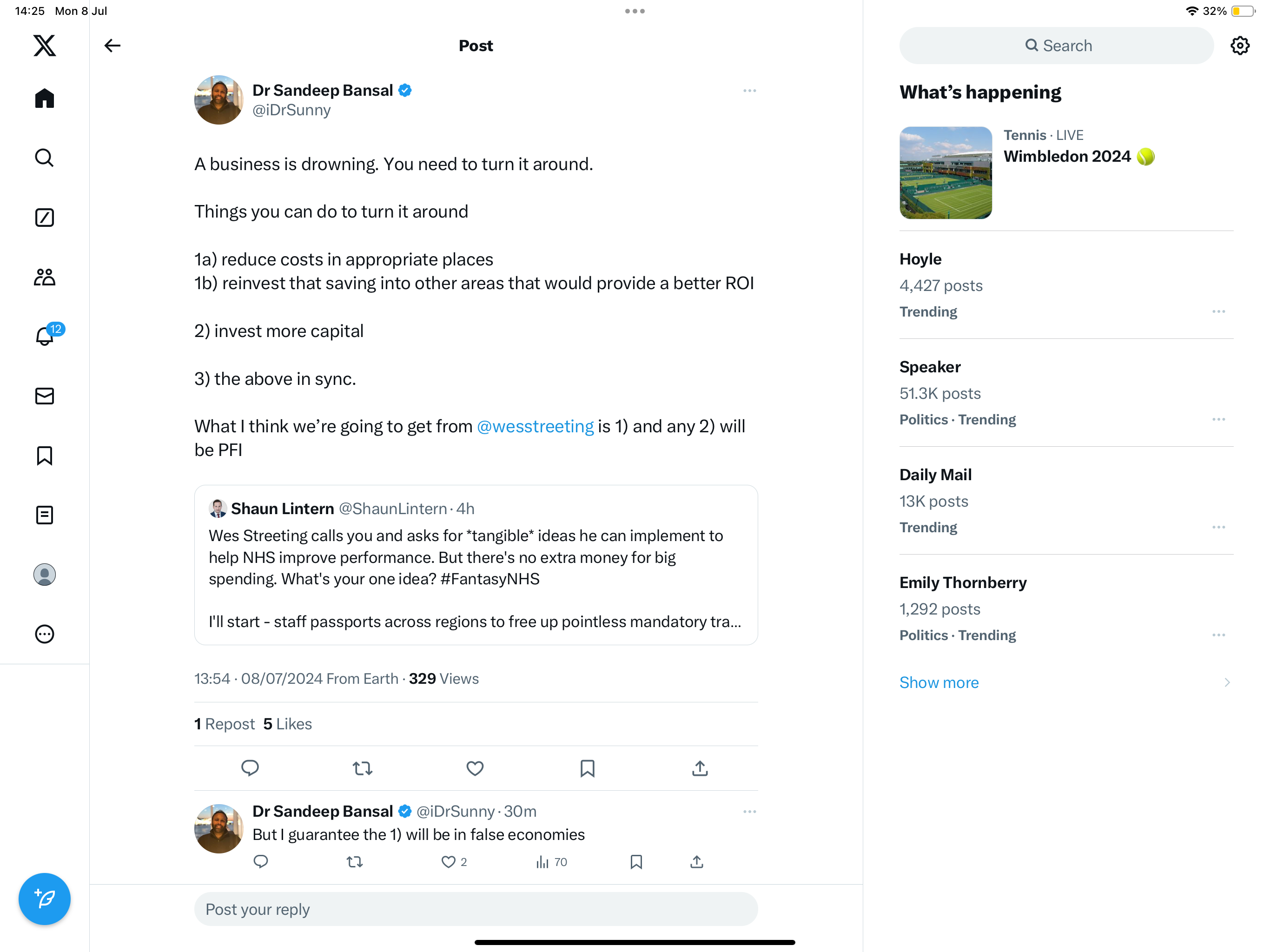Click the Post your reply field
Image resolution: width=1270 pixels, height=952 pixels.
pyautogui.click(x=476, y=909)
